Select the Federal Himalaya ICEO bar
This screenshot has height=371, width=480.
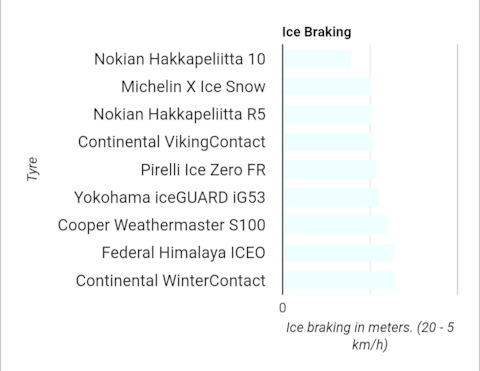[x=339, y=253]
